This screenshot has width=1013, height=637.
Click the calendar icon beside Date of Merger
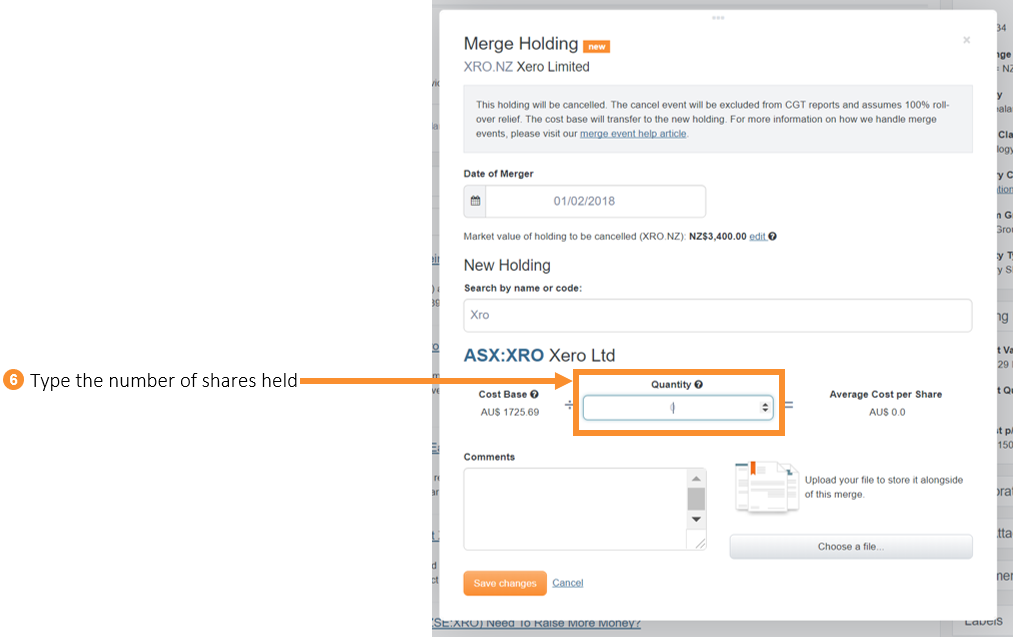(x=474, y=200)
